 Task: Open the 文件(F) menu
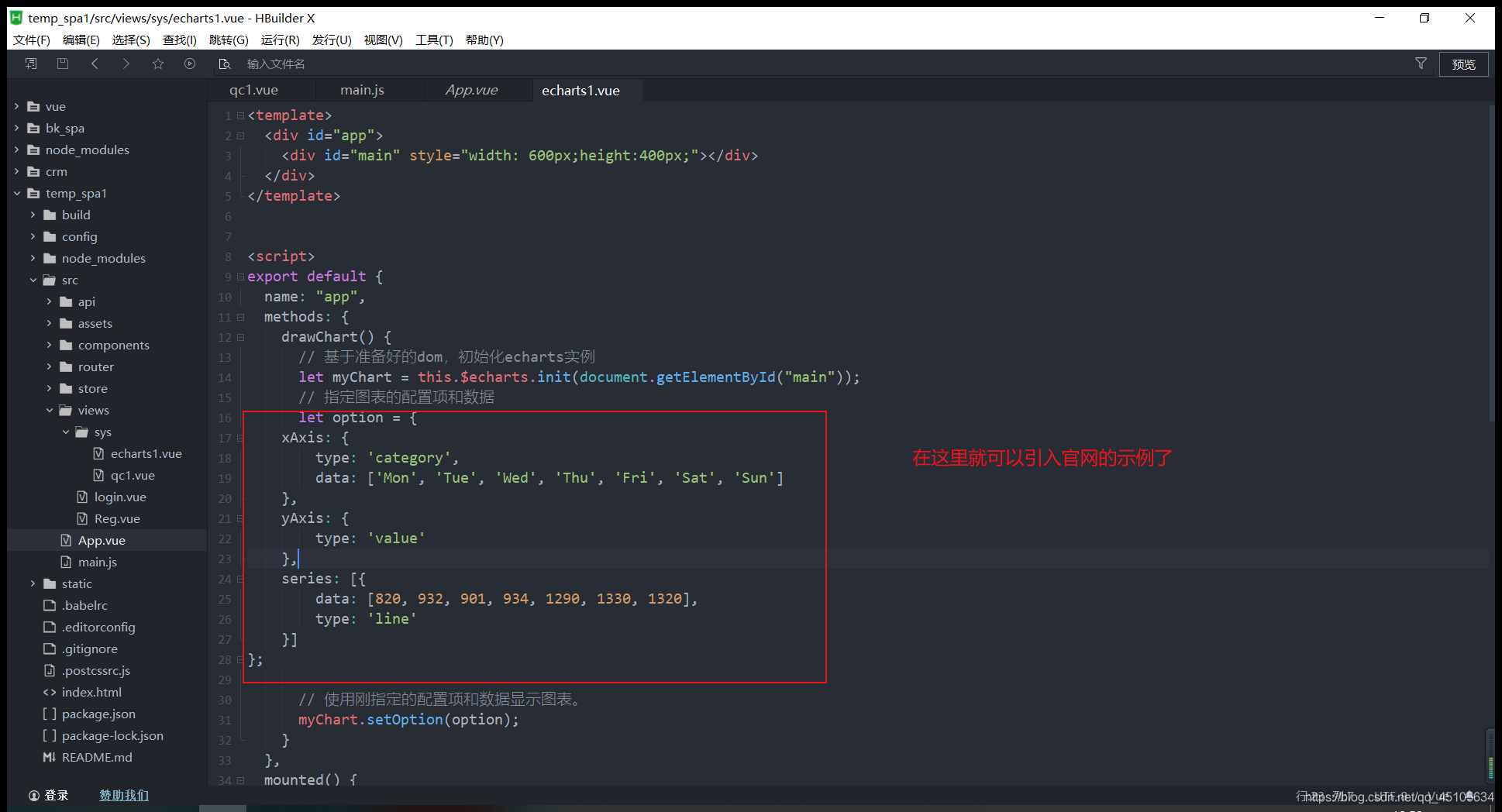(32, 40)
